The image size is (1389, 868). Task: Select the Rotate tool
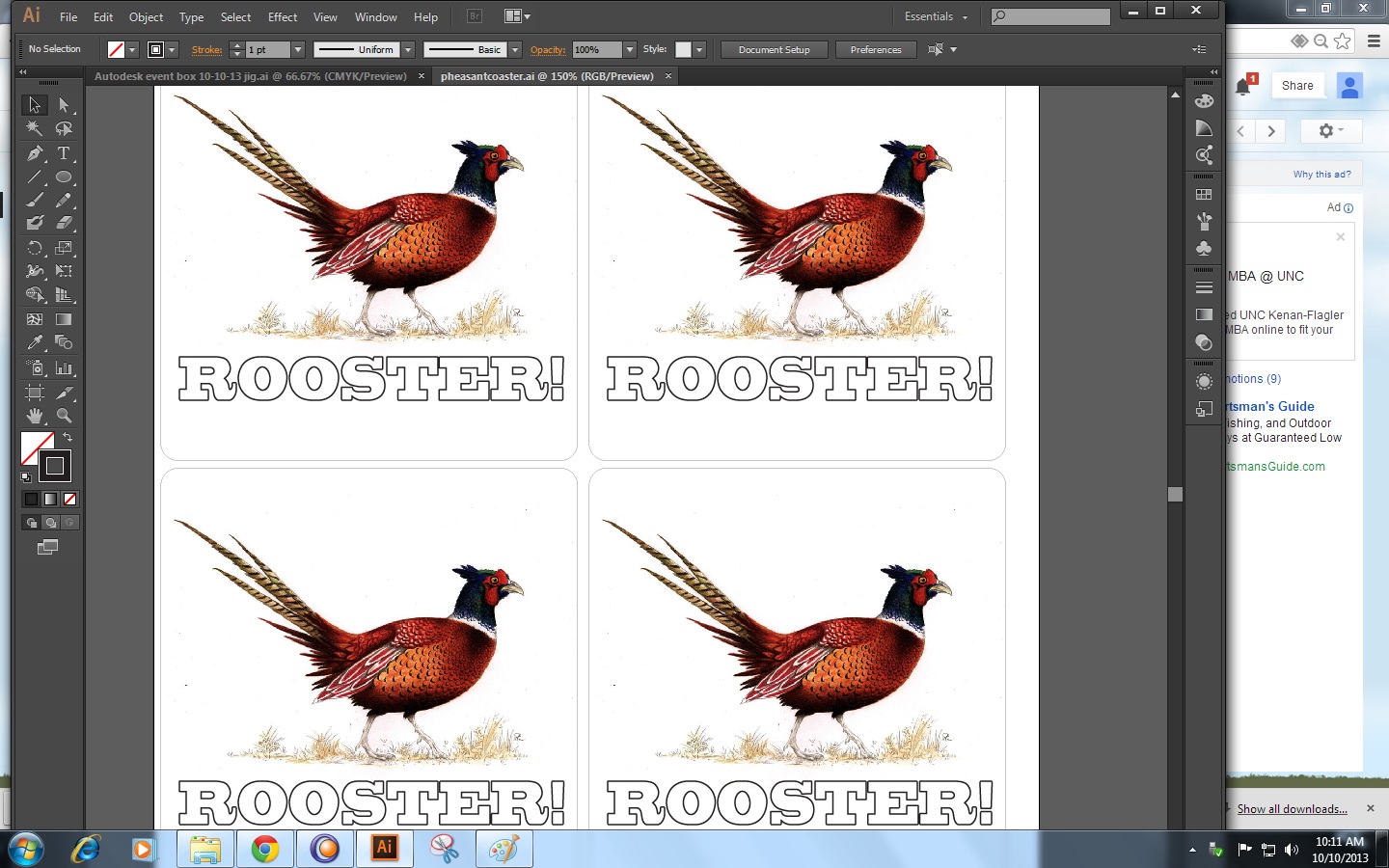pyautogui.click(x=35, y=248)
